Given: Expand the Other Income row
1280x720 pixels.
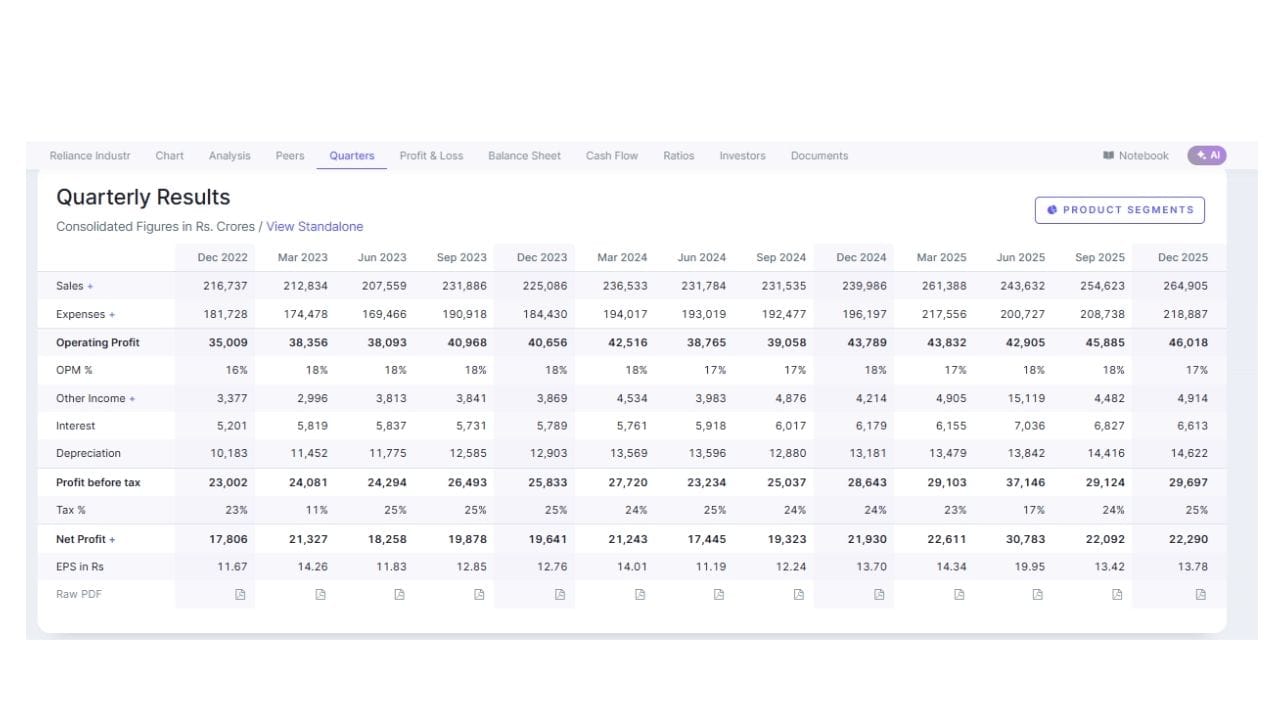Looking at the screenshot, I should (x=132, y=399).
